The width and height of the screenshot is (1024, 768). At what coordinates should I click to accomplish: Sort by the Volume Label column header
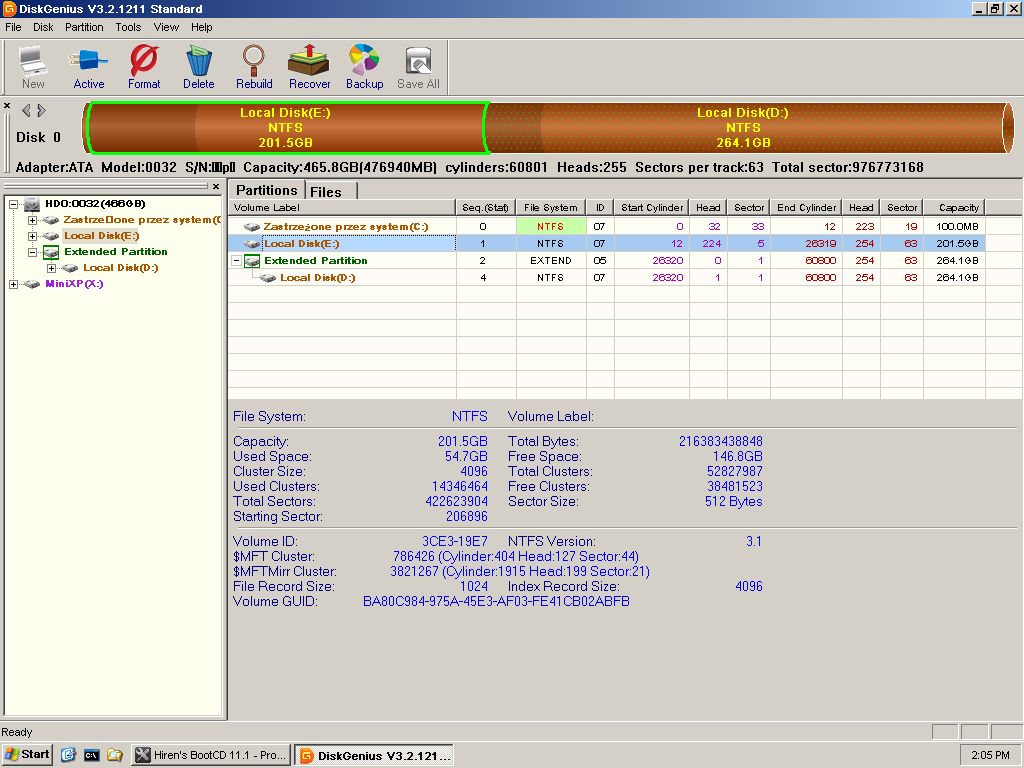coord(342,208)
